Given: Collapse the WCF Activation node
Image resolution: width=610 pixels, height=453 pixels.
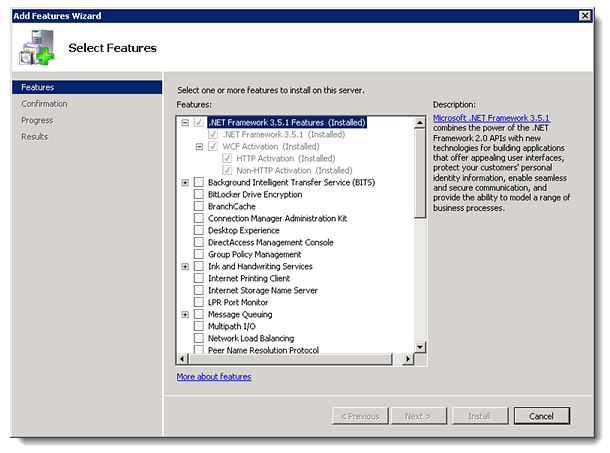Looking at the screenshot, I should [199, 147].
